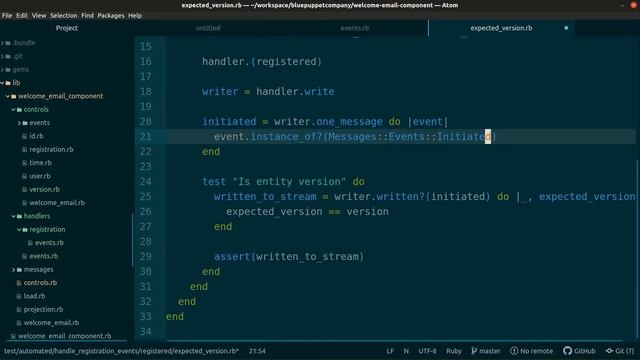
Task: Click the registration.rb file icon
Action: pyautogui.click(x=24, y=150)
